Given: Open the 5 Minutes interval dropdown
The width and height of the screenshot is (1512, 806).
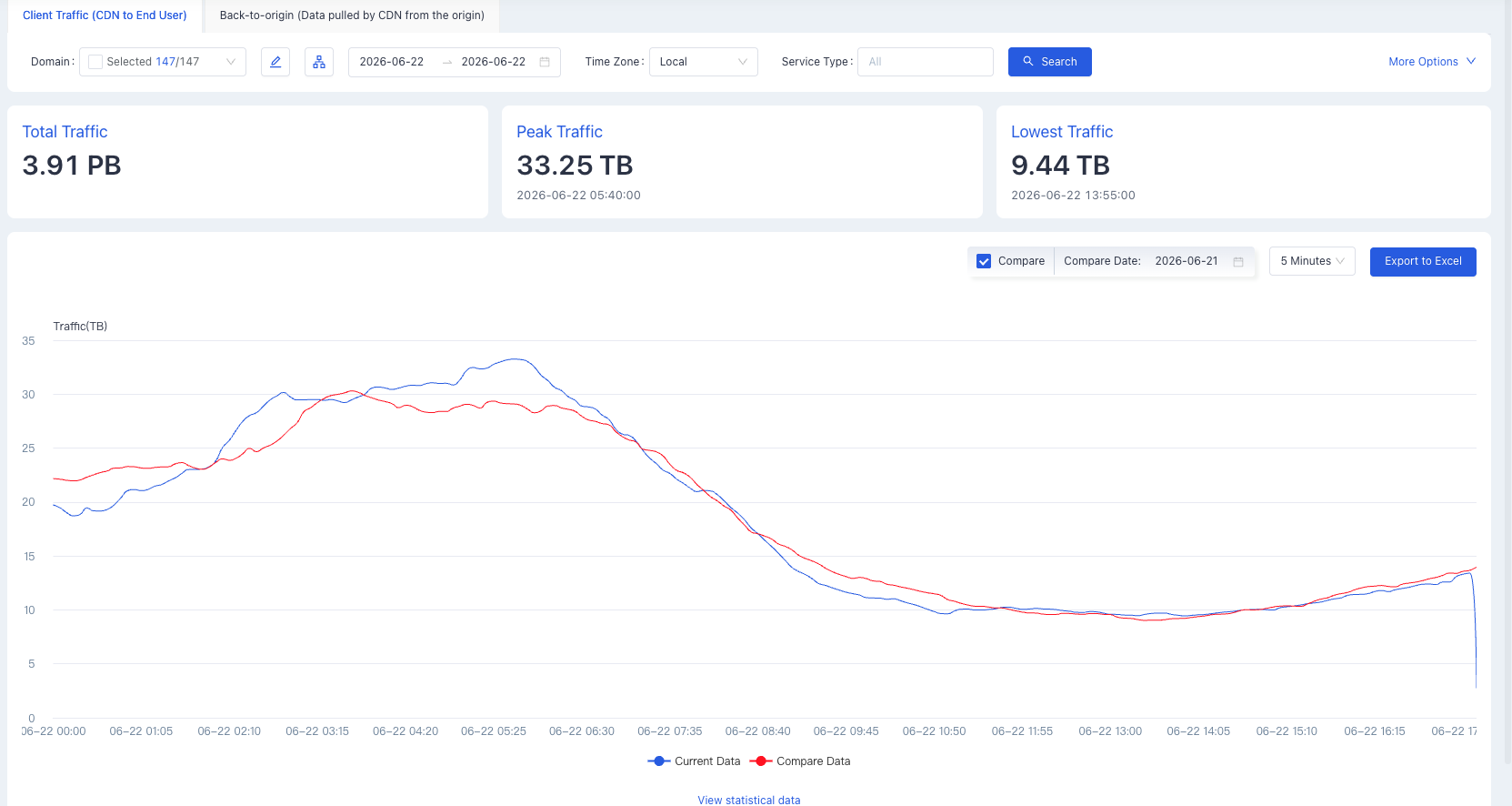Looking at the screenshot, I should (1312, 261).
